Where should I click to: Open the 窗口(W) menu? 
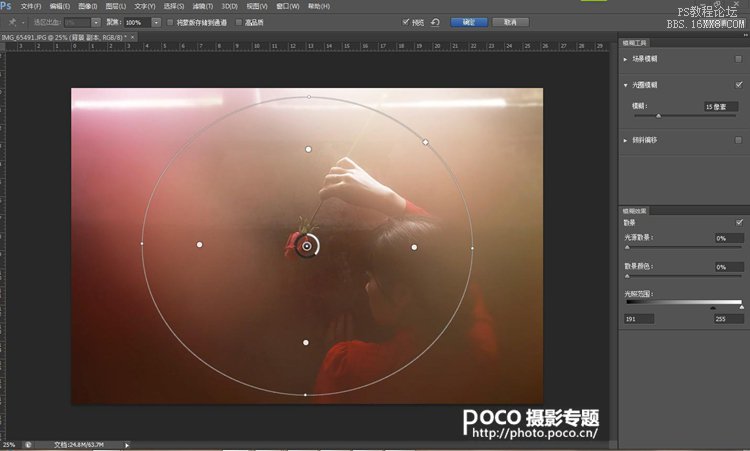[288, 6]
